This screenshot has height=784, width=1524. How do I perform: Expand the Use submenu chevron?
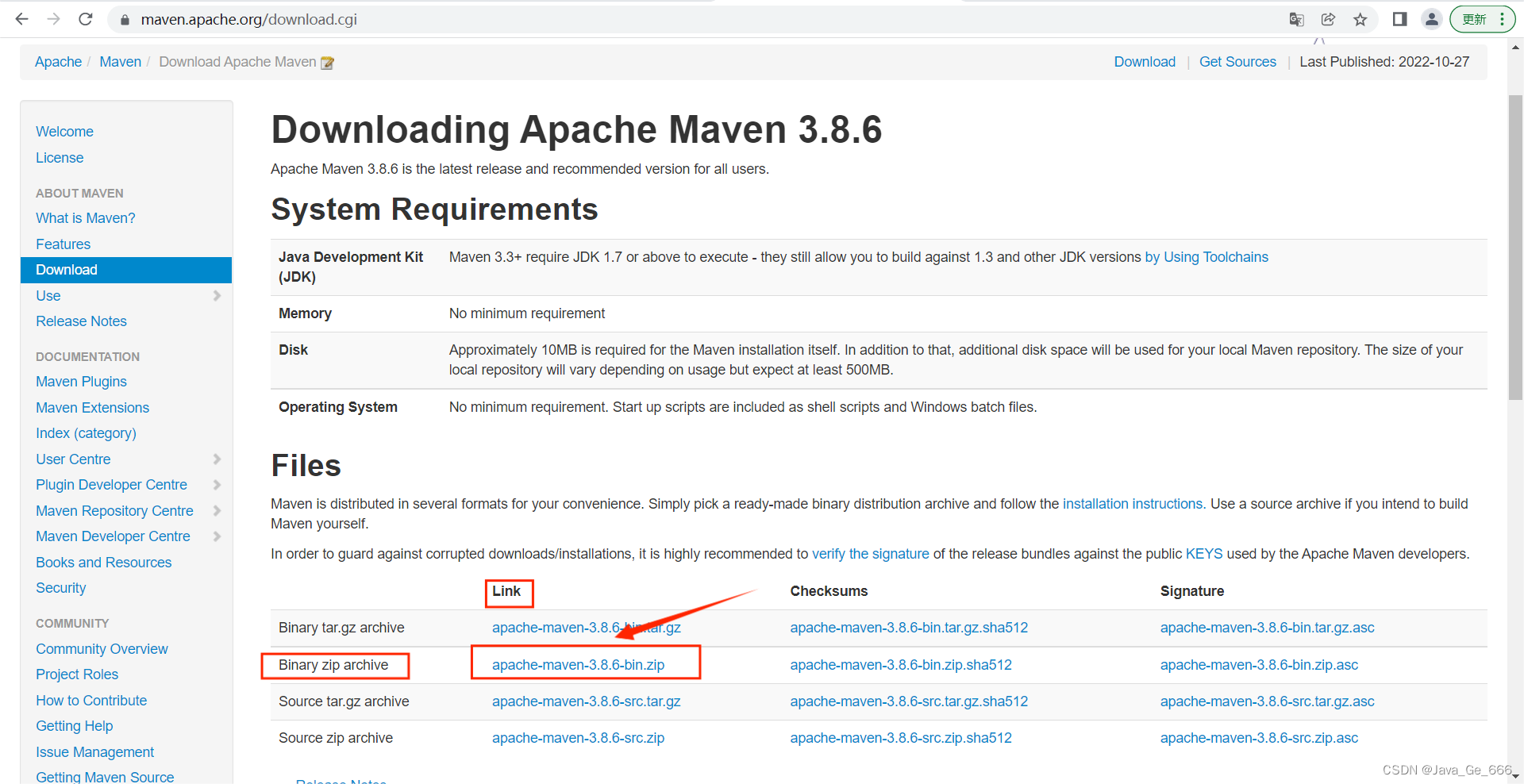pos(217,296)
